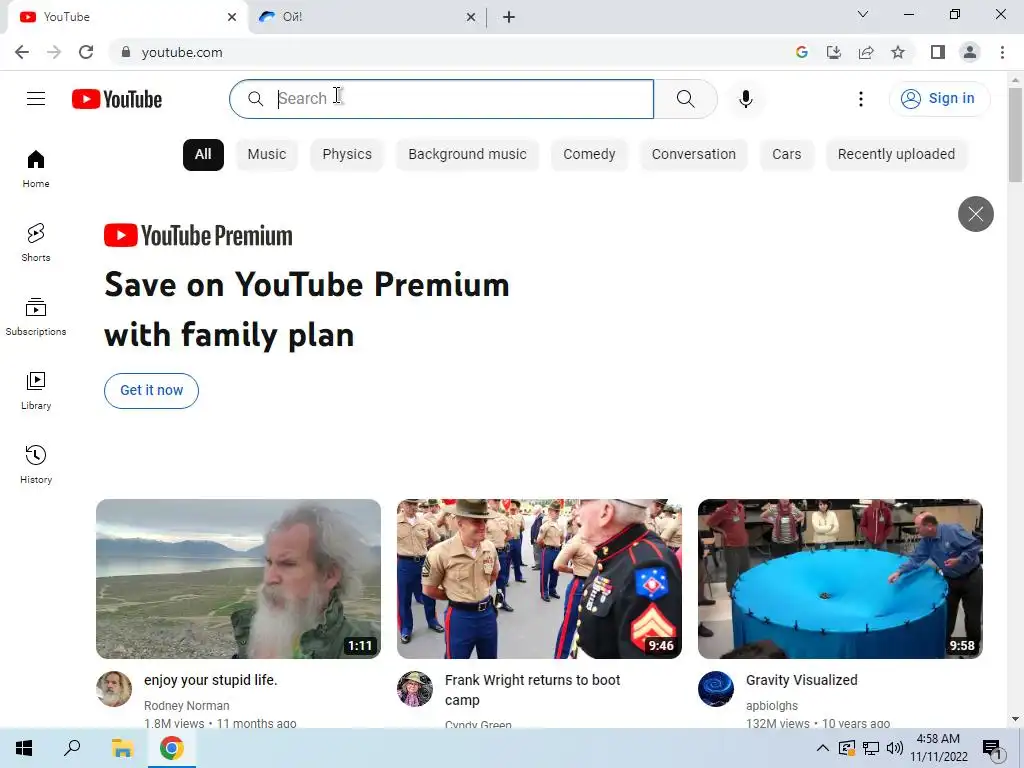Filter by Background music chip
Image resolution: width=1024 pixels, height=768 pixels.
pos(467,154)
